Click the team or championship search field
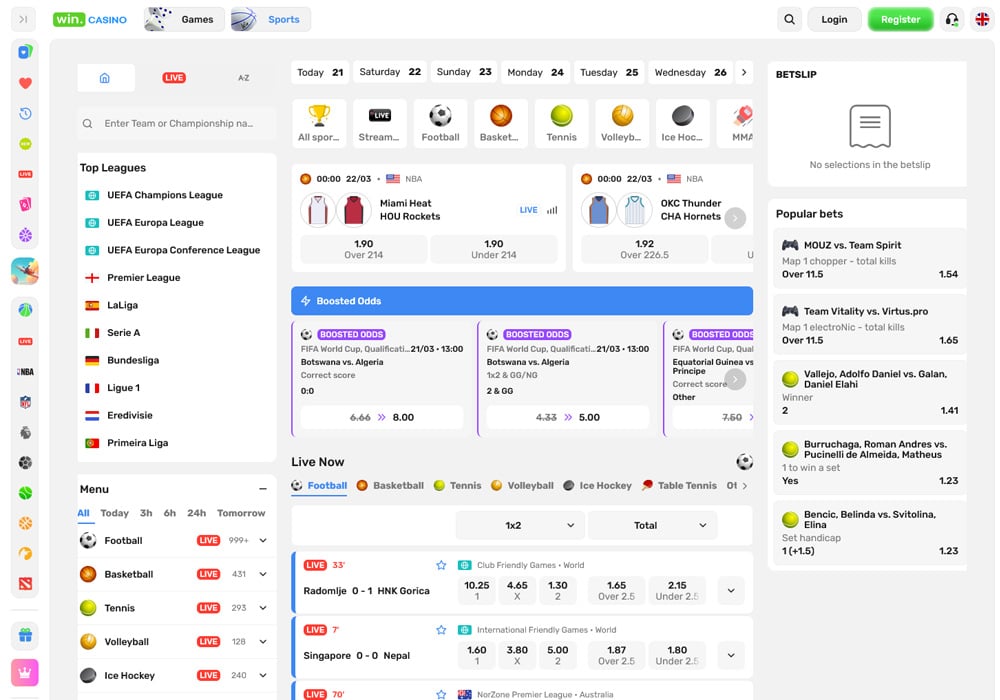Screen dimensions: 1000x700 coord(178,124)
